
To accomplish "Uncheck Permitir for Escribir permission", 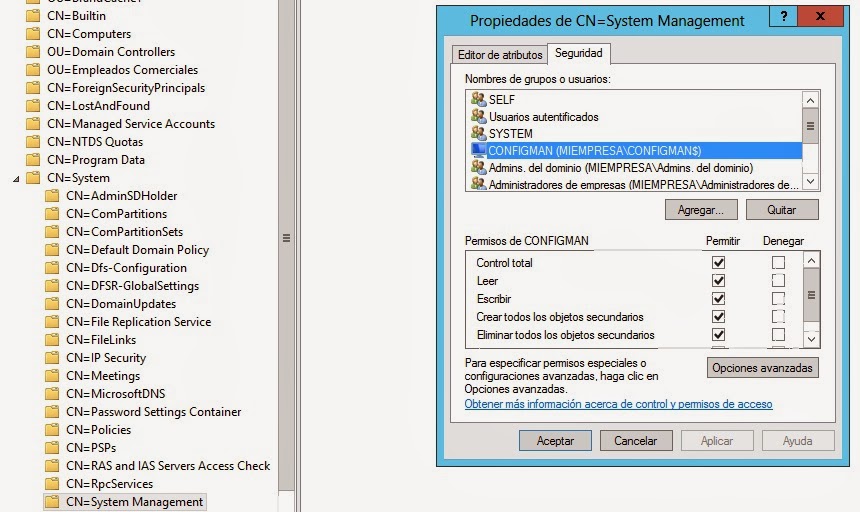I will click(718, 299).
